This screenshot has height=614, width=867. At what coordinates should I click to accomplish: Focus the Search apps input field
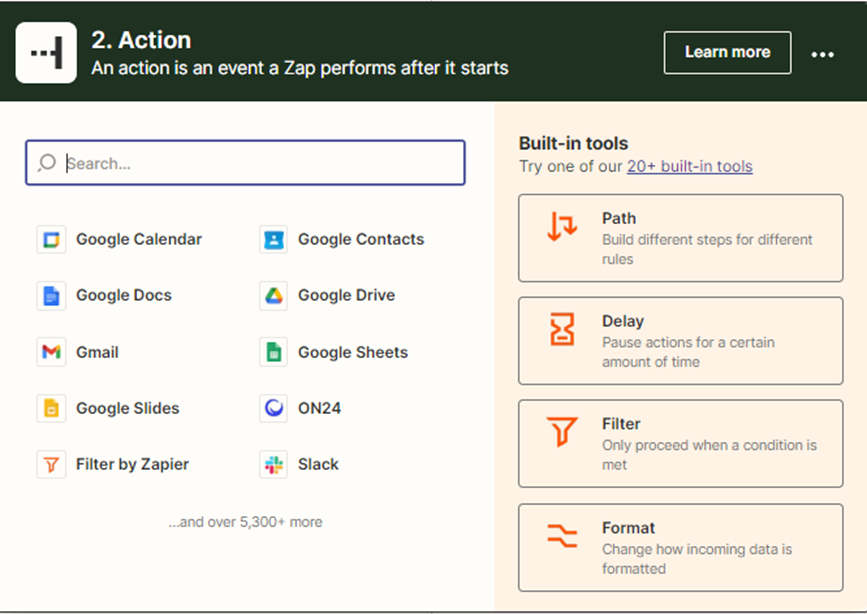245,163
